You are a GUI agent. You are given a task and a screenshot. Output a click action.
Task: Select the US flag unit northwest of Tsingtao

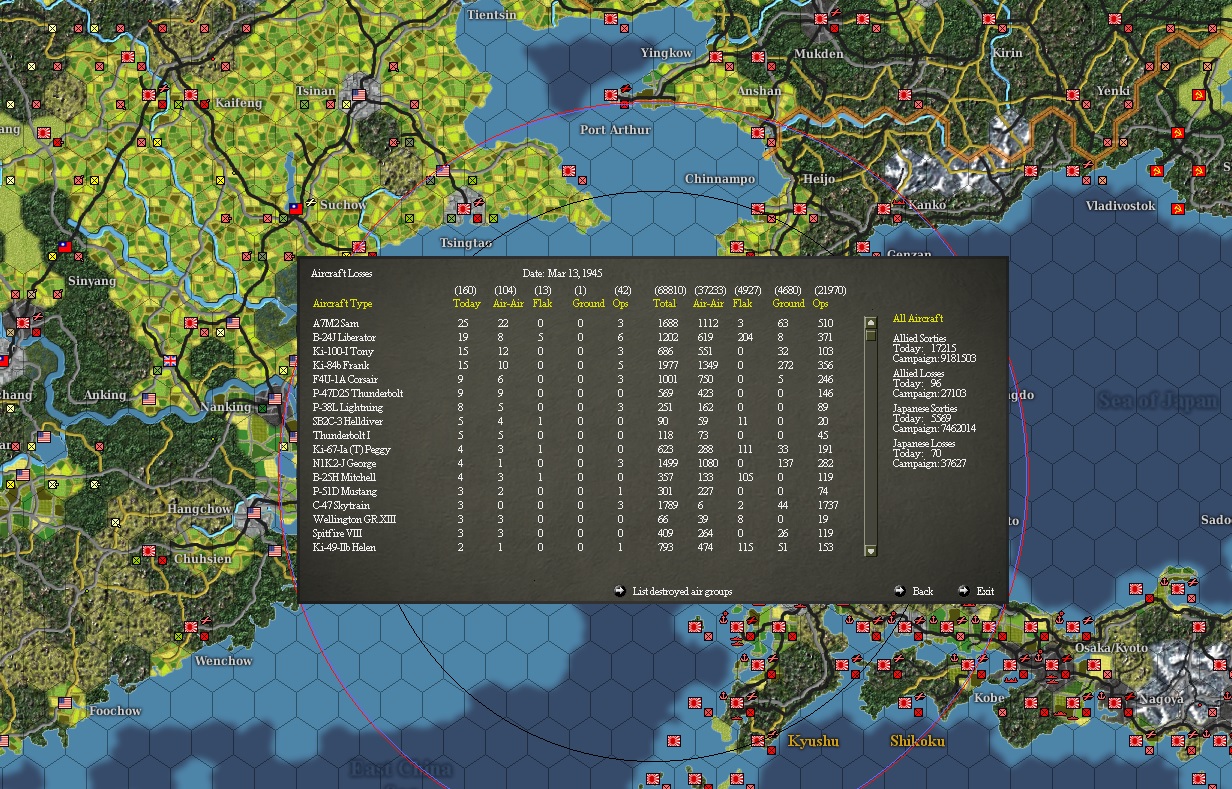(x=443, y=171)
